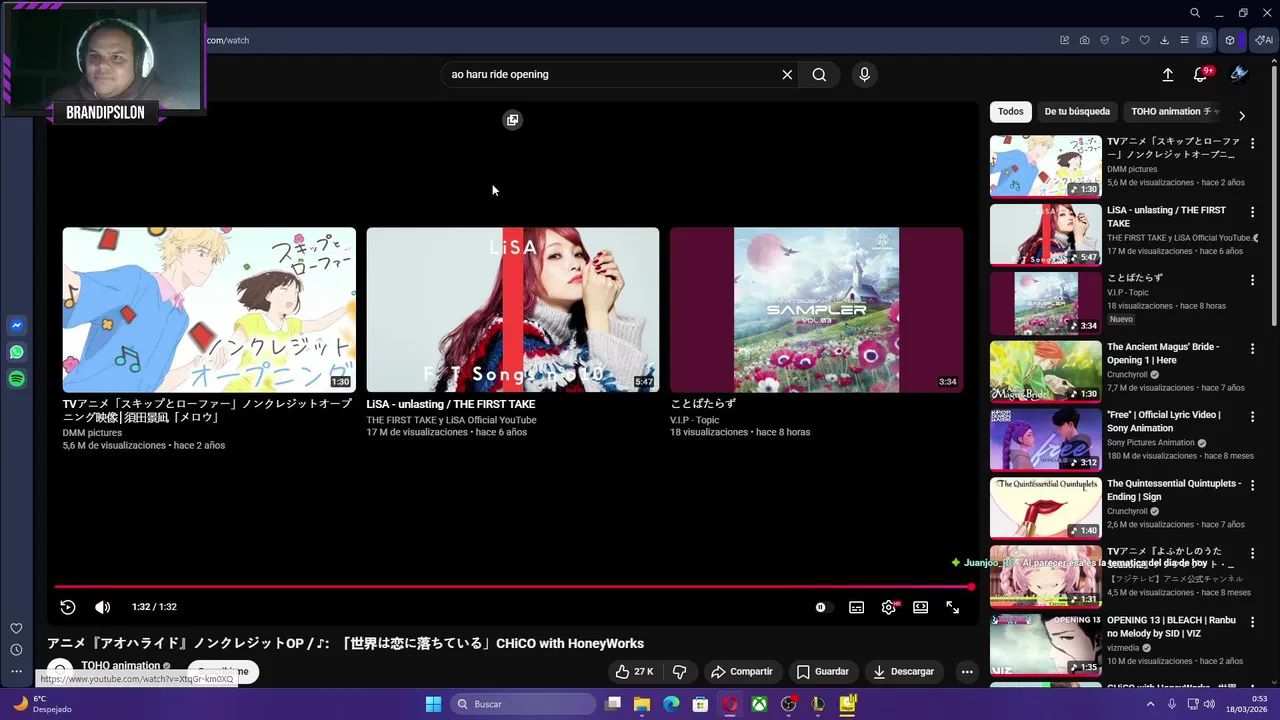
Task: Open Spotify in Opera sidebar
Action: point(17,379)
